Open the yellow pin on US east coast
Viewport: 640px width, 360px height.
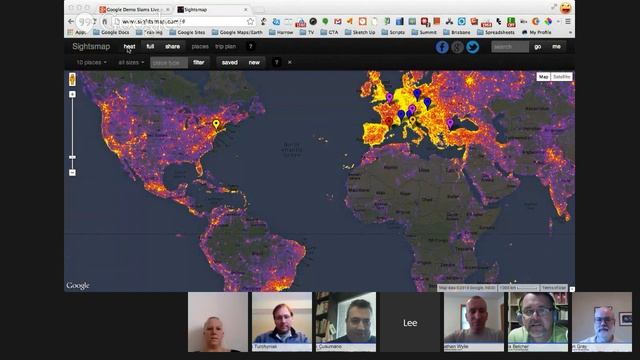click(x=216, y=124)
